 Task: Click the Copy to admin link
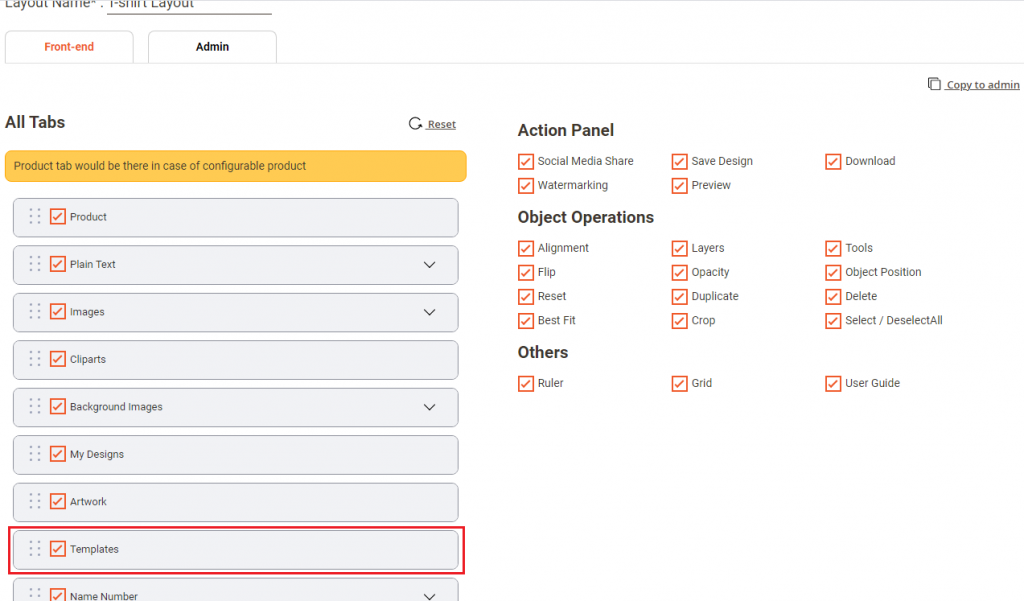(x=981, y=84)
